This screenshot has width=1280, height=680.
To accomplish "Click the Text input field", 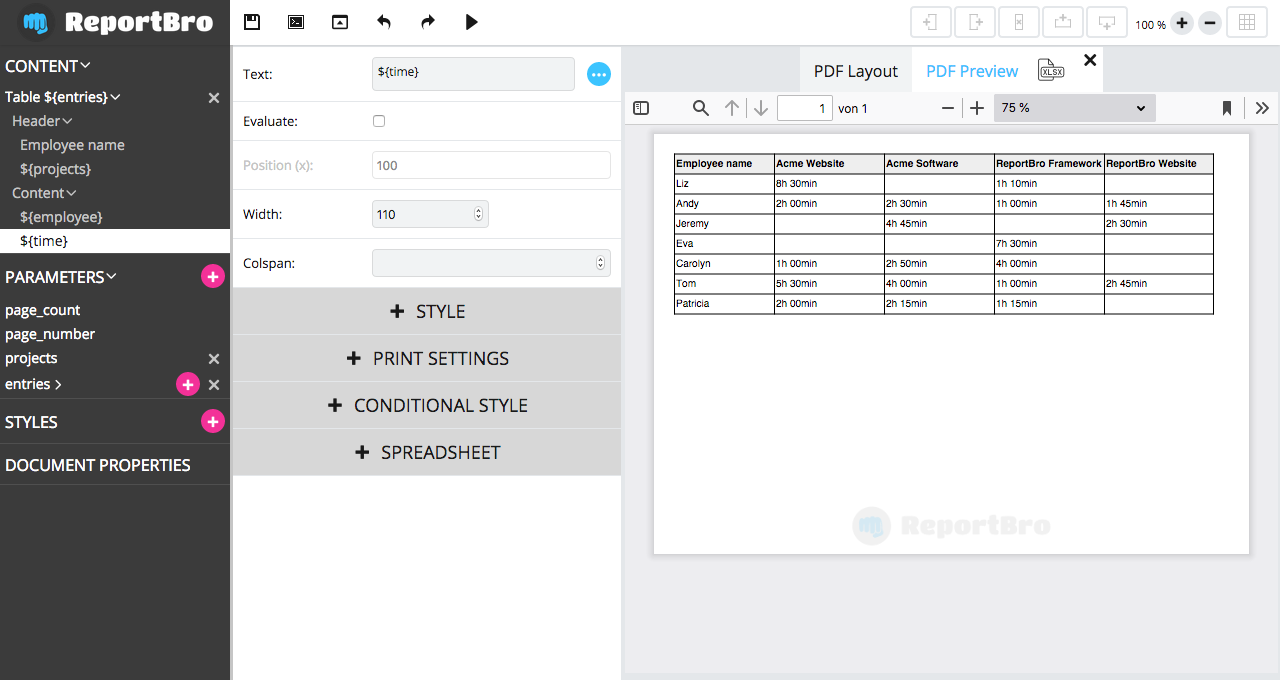I will (x=473, y=74).
